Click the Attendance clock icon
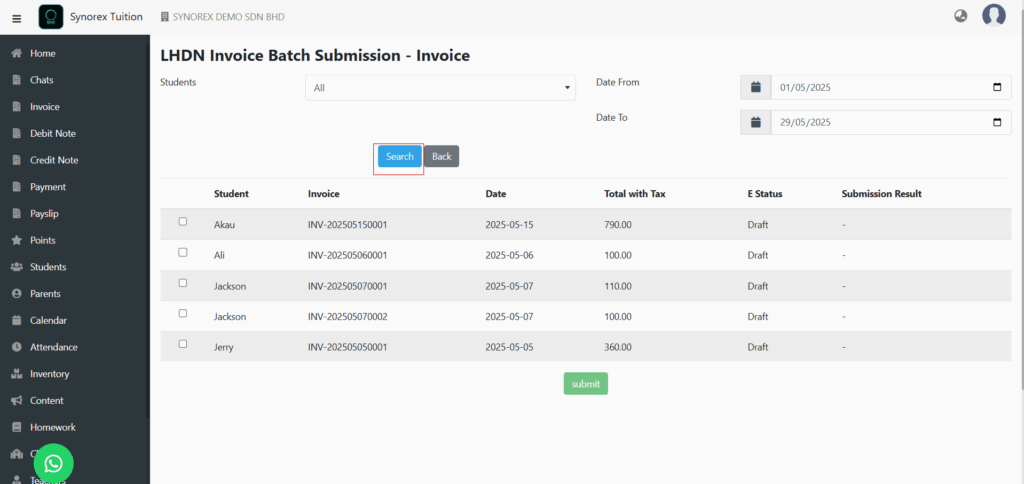The height and width of the screenshot is (484, 1024). (17, 347)
